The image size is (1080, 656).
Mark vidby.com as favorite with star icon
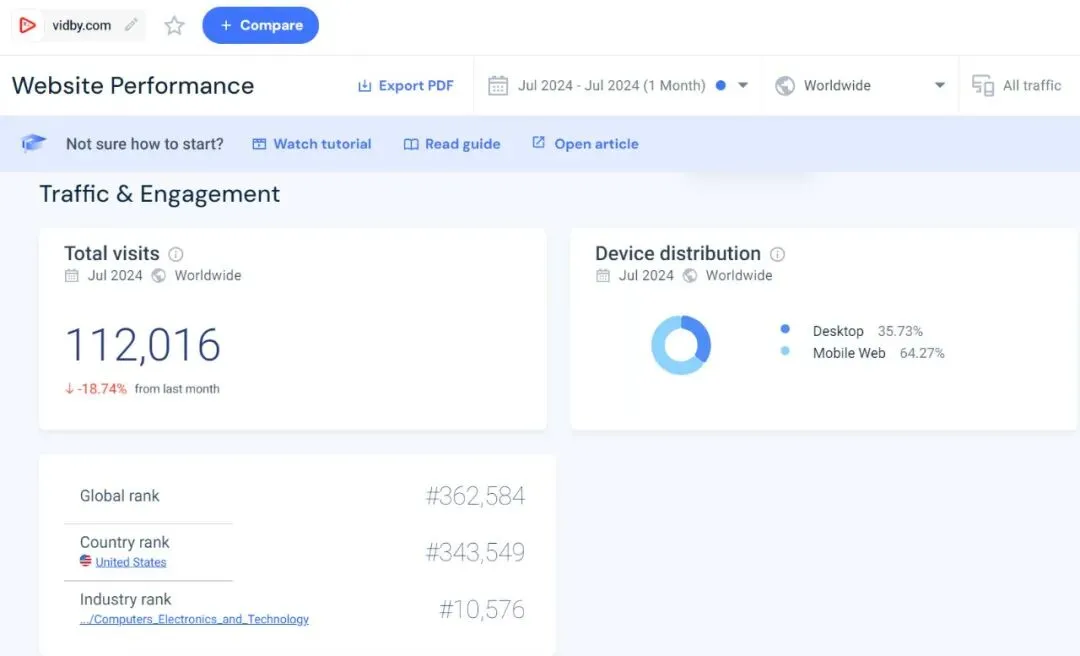[x=174, y=25]
